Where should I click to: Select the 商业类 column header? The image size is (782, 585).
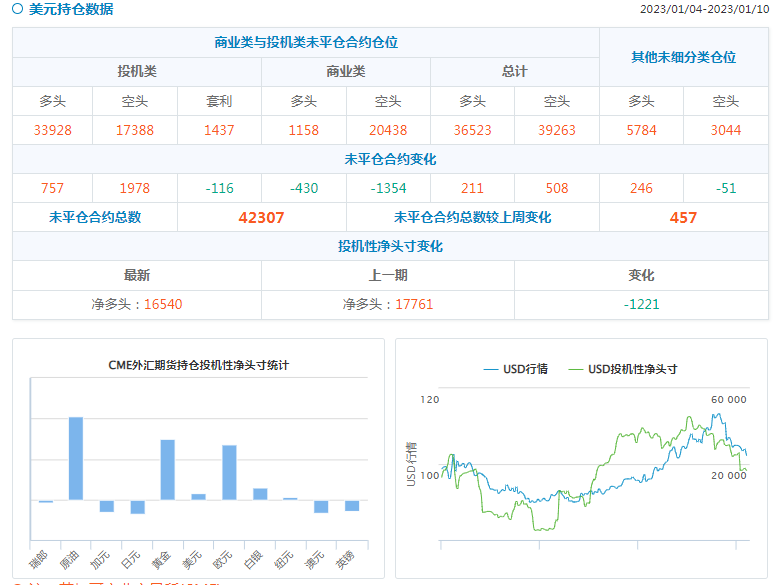[x=346, y=72]
